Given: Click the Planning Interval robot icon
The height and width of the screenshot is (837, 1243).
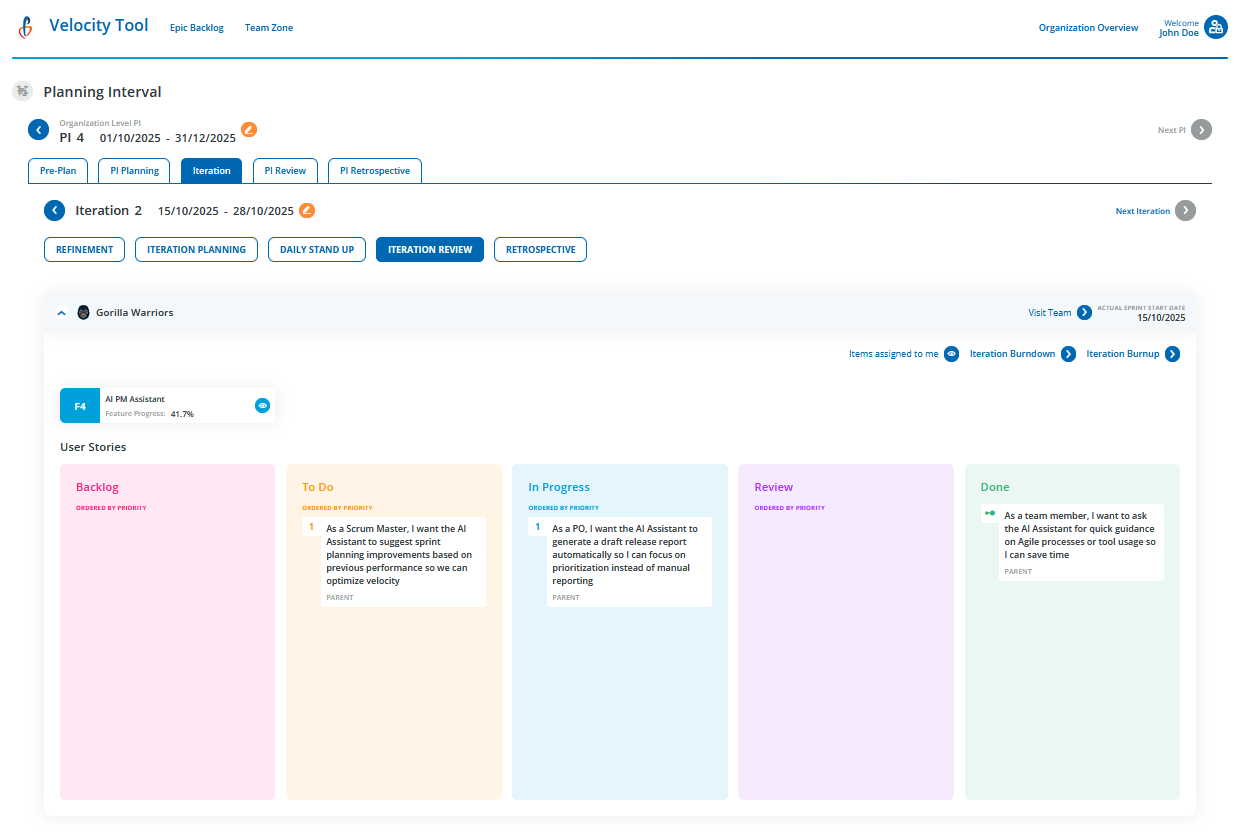Looking at the screenshot, I should point(21,90).
